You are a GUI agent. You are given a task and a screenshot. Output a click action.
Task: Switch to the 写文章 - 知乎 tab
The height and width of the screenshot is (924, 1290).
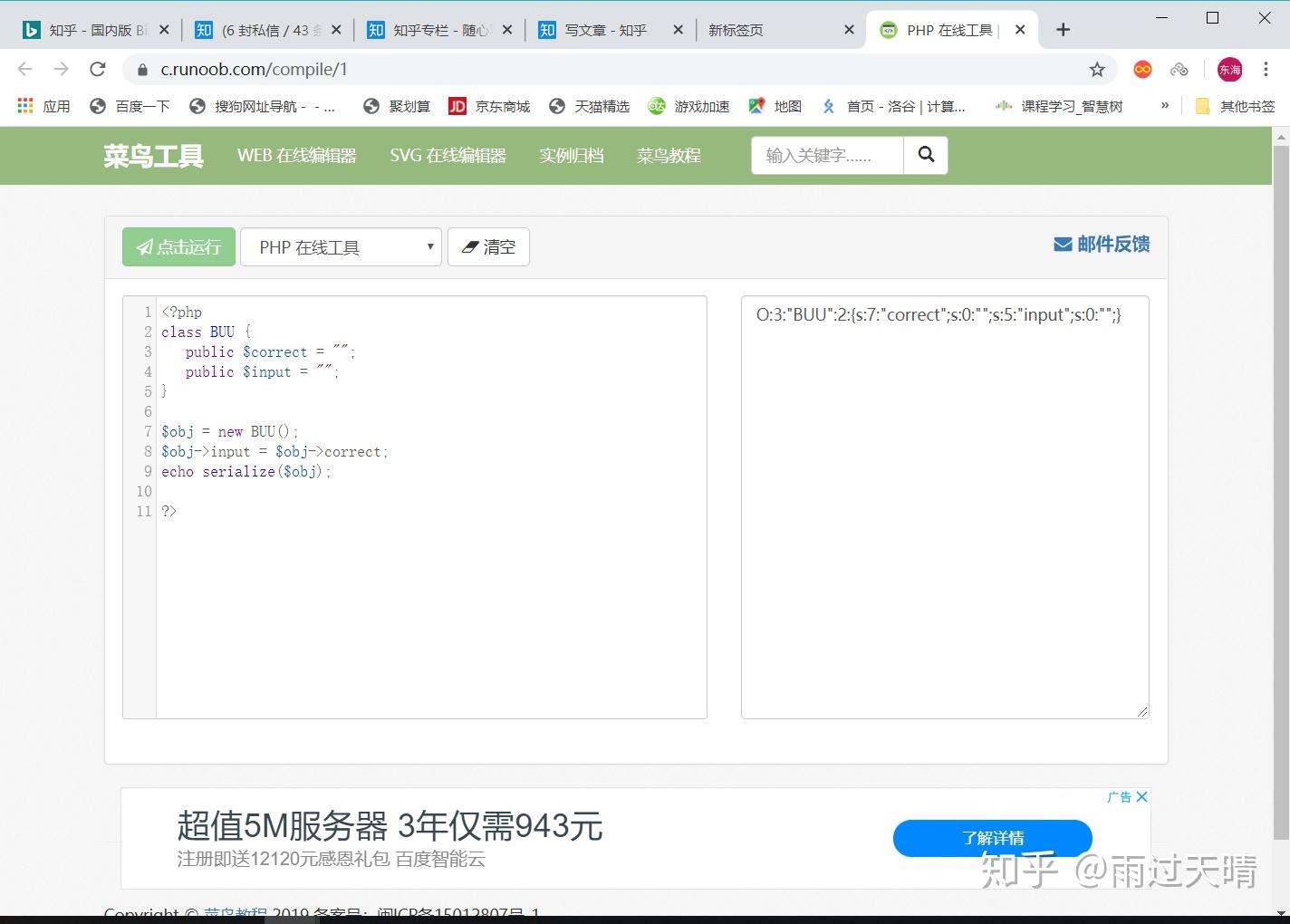pyautogui.click(x=611, y=30)
